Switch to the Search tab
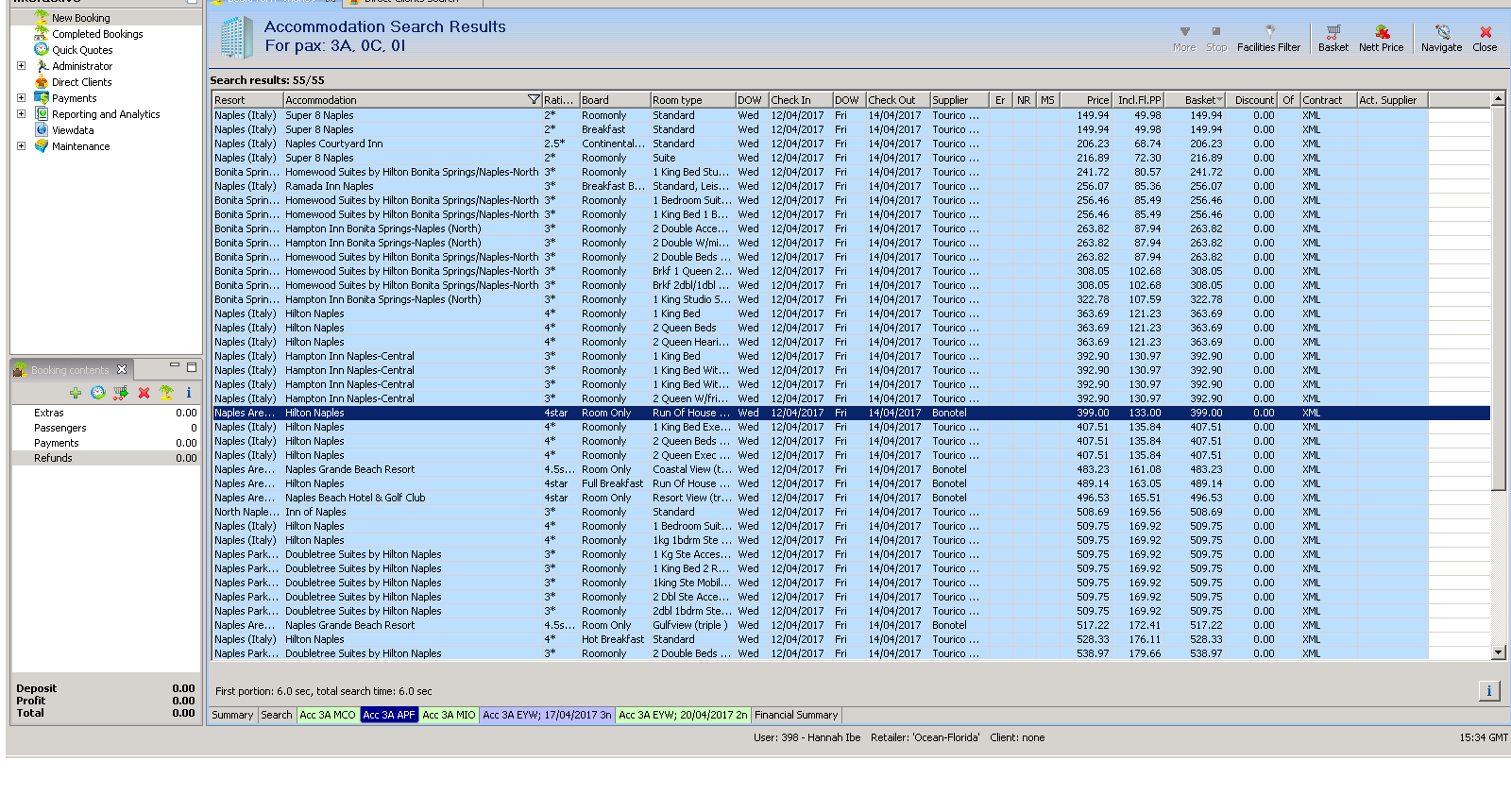Viewport: 1511px width, 812px height. 277,715
